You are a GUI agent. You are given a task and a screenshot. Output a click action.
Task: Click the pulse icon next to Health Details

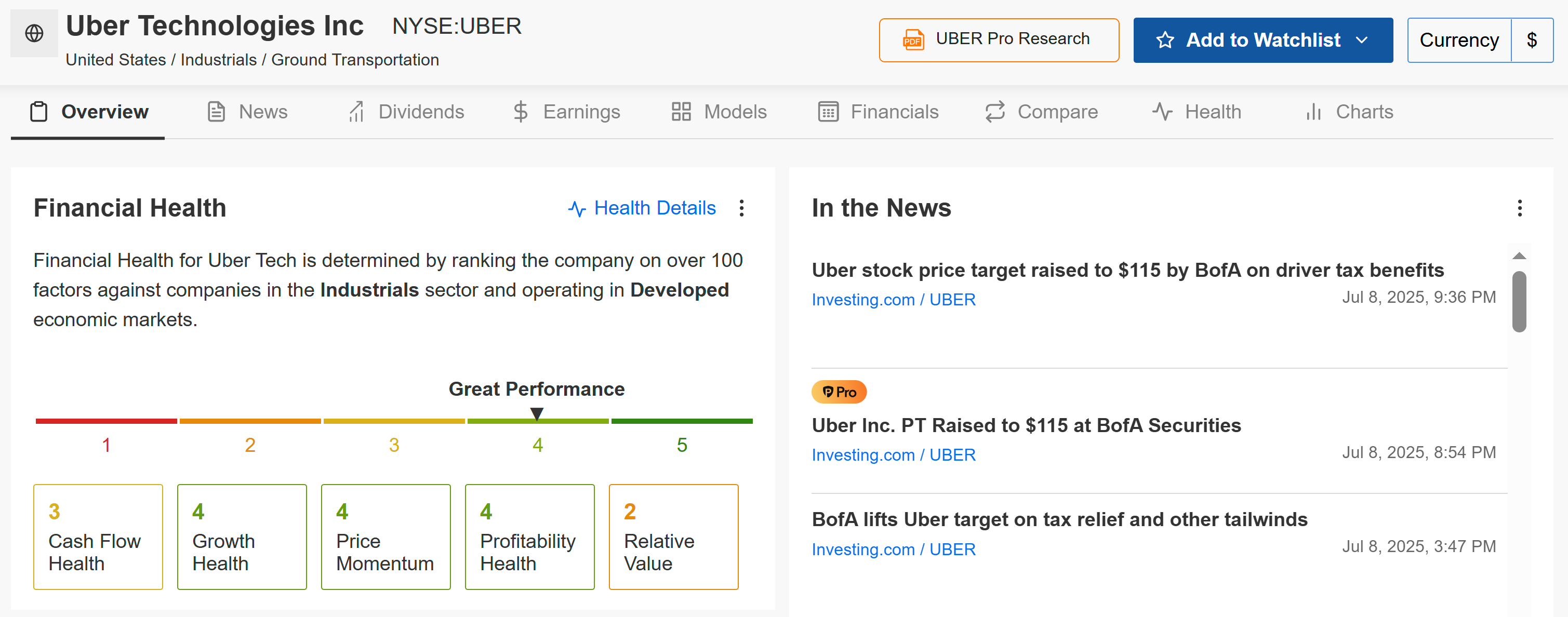(x=577, y=209)
